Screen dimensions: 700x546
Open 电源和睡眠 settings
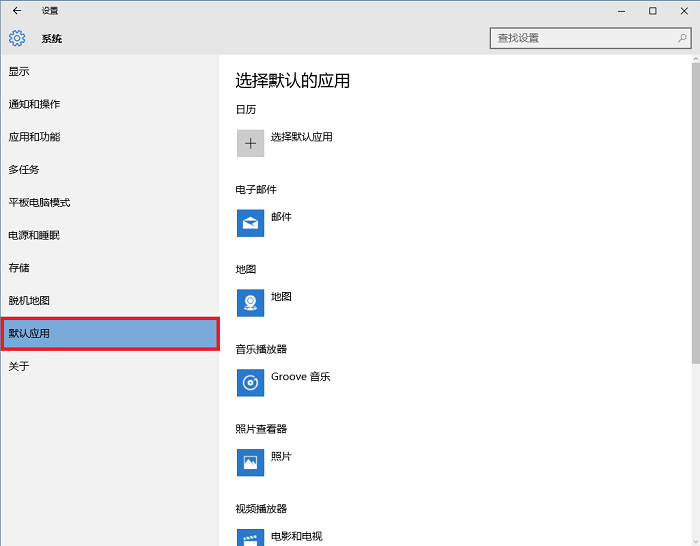pos(34,235)
